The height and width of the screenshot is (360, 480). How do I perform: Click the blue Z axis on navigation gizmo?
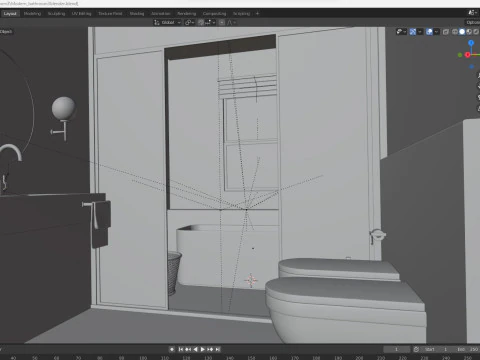(471, 43)
